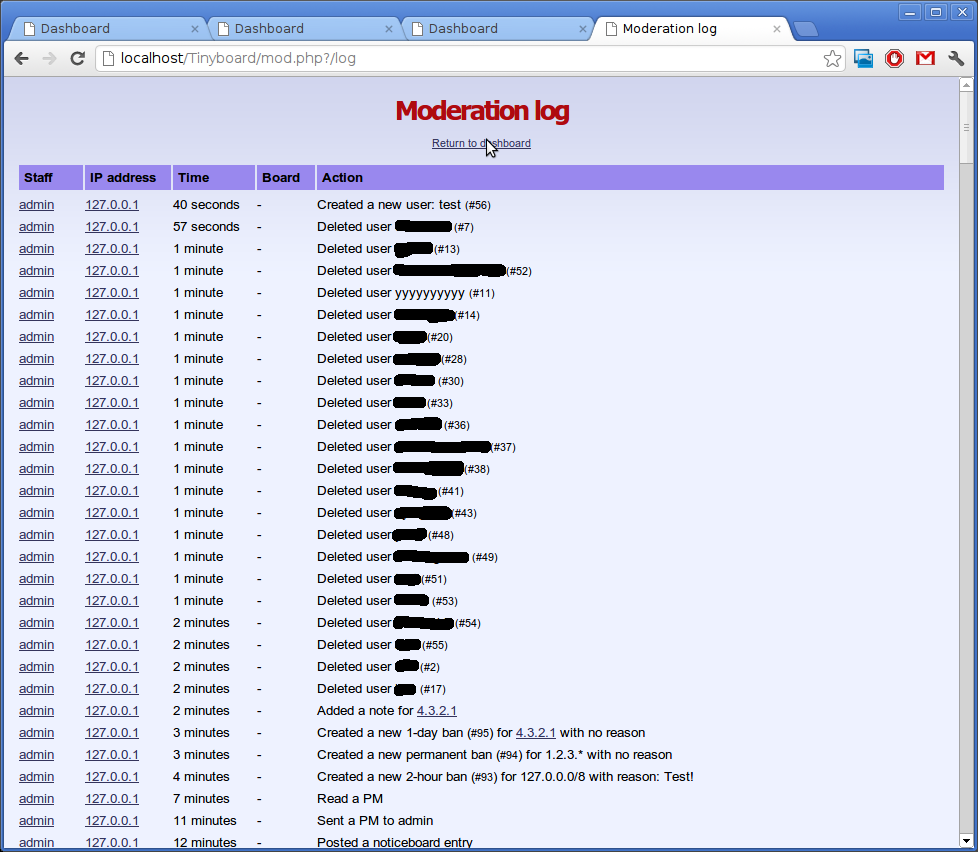Bookmark this page with the star icon

(832, 59)
